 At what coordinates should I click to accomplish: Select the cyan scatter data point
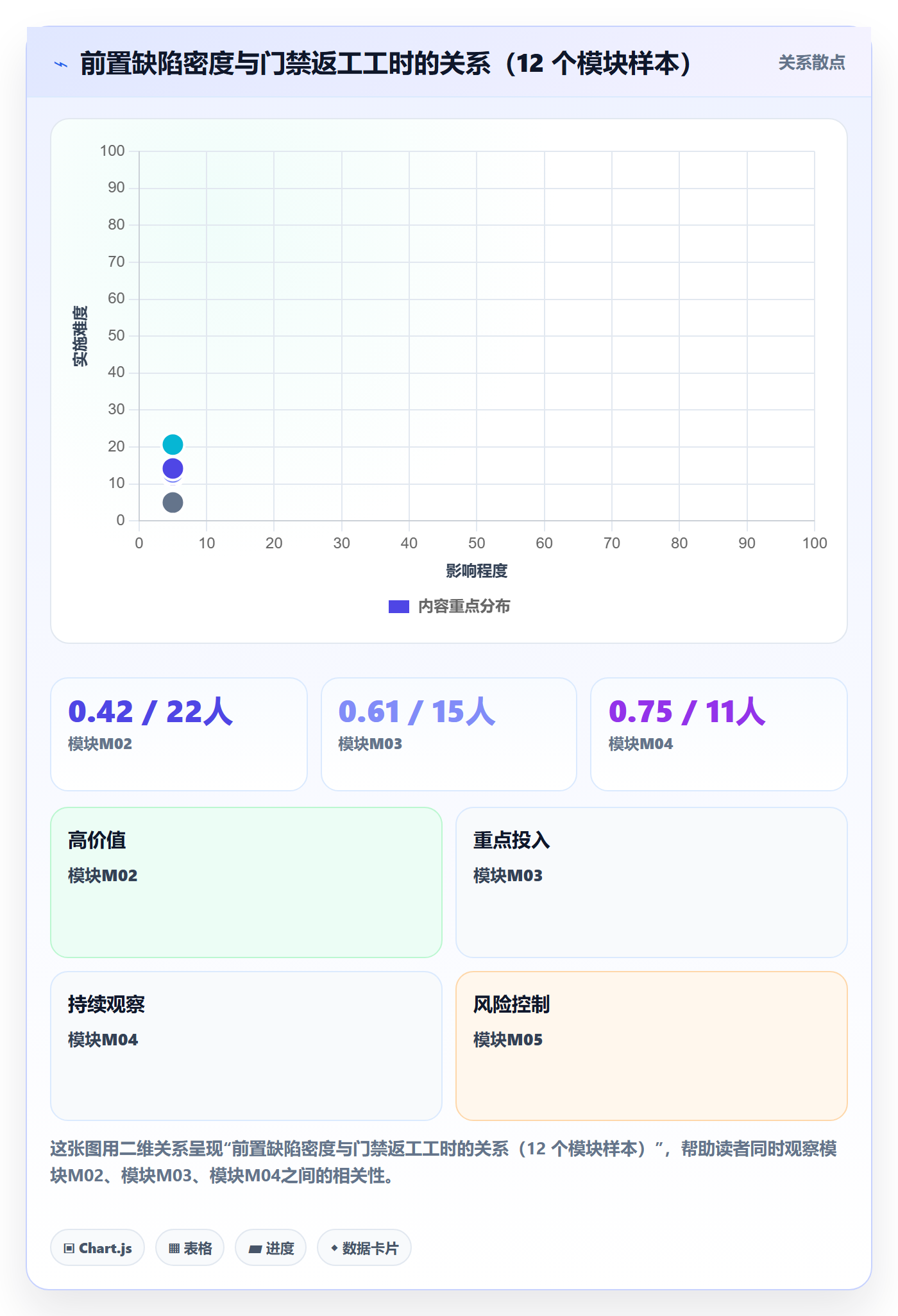[173, 444]
